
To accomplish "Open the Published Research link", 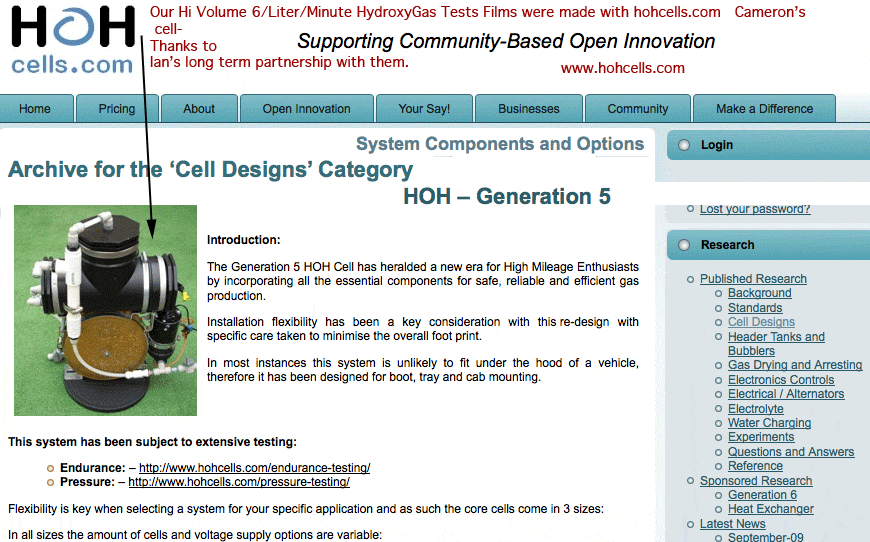I will click(x=753, y=279).
